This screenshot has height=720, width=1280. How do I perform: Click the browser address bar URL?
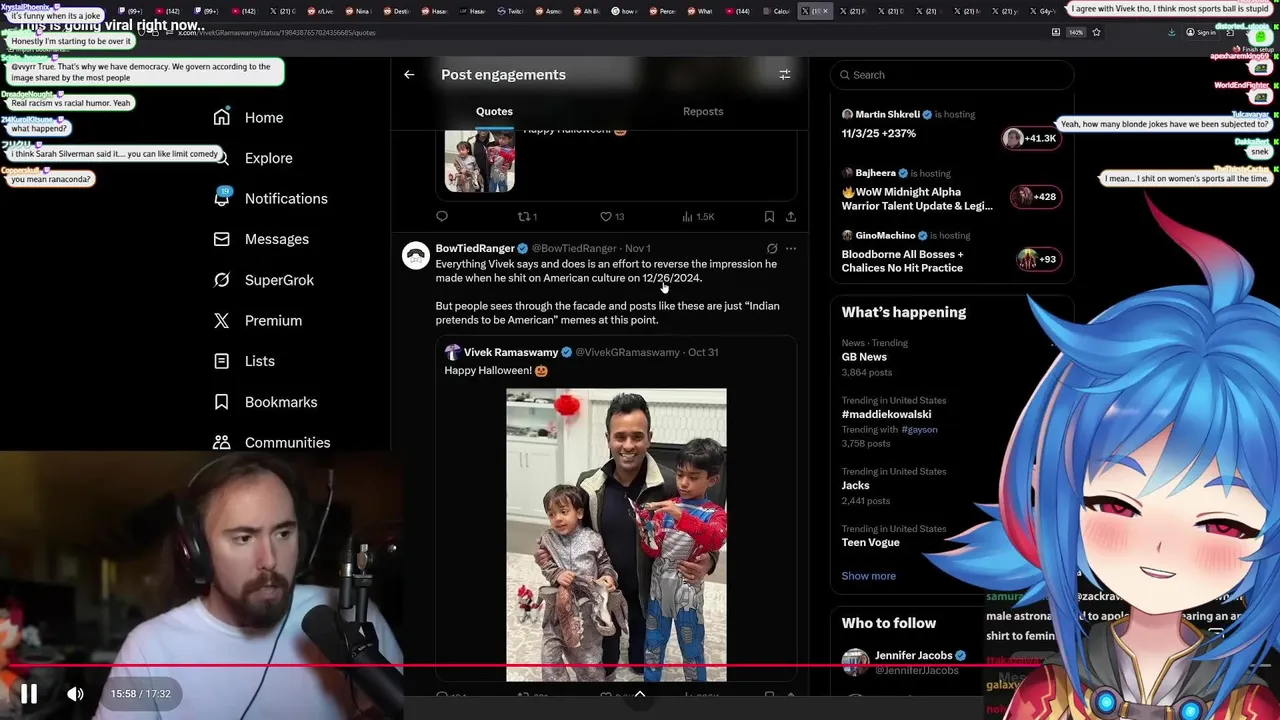[x=276, y=32]
